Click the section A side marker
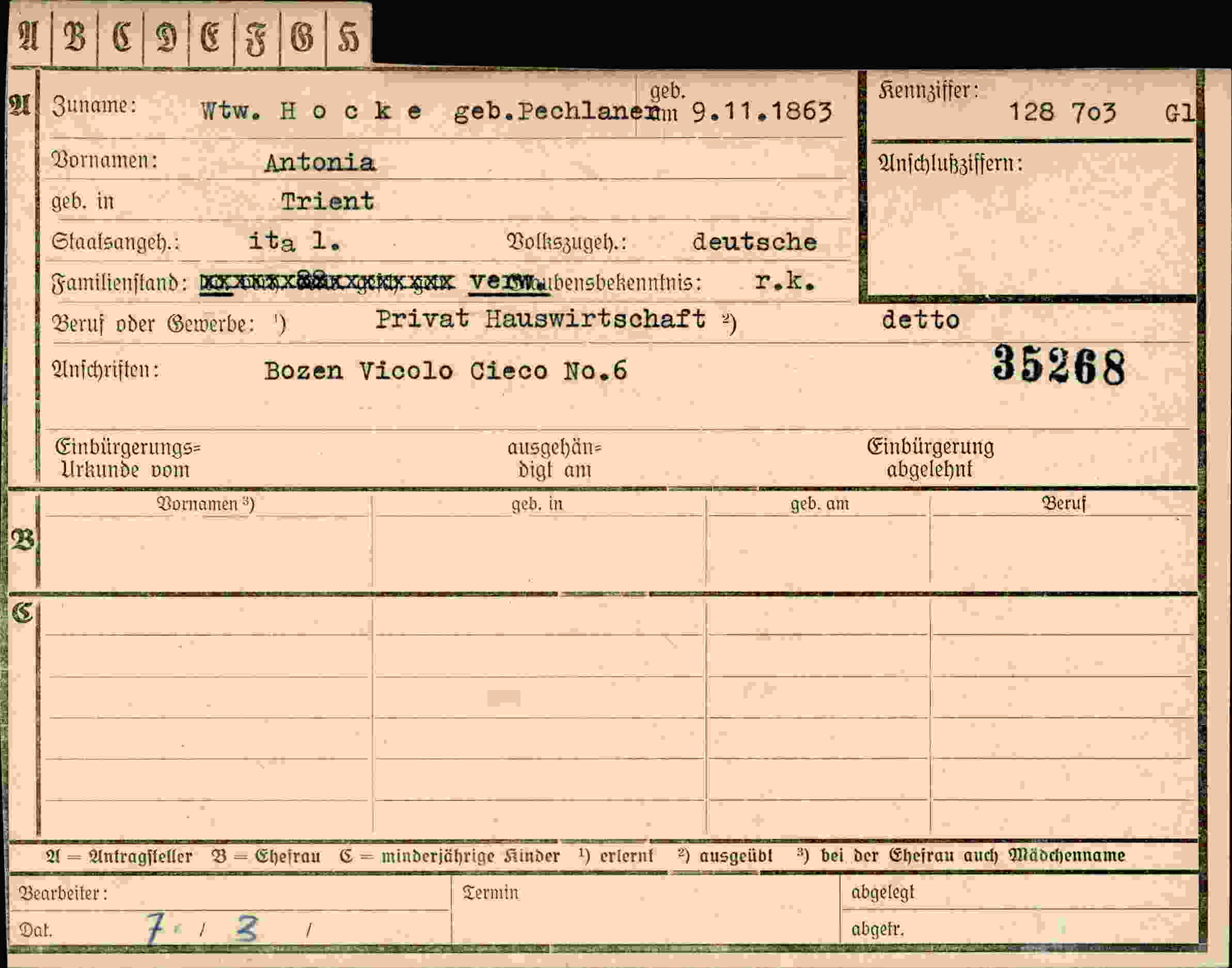The width and height of the screenshot is (1232, 968). pyautogui.click(x=20, y=105)
